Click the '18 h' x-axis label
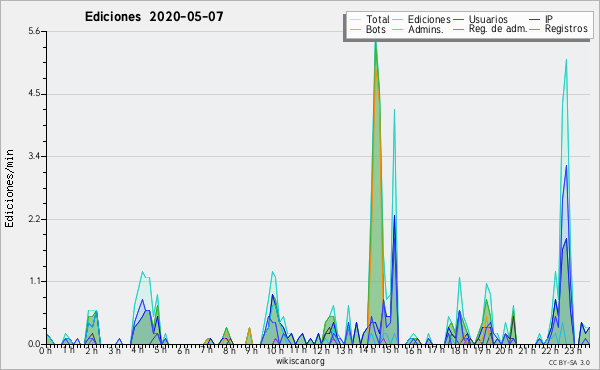This screenshot has width=600, height=370. [x=459, y=351]
